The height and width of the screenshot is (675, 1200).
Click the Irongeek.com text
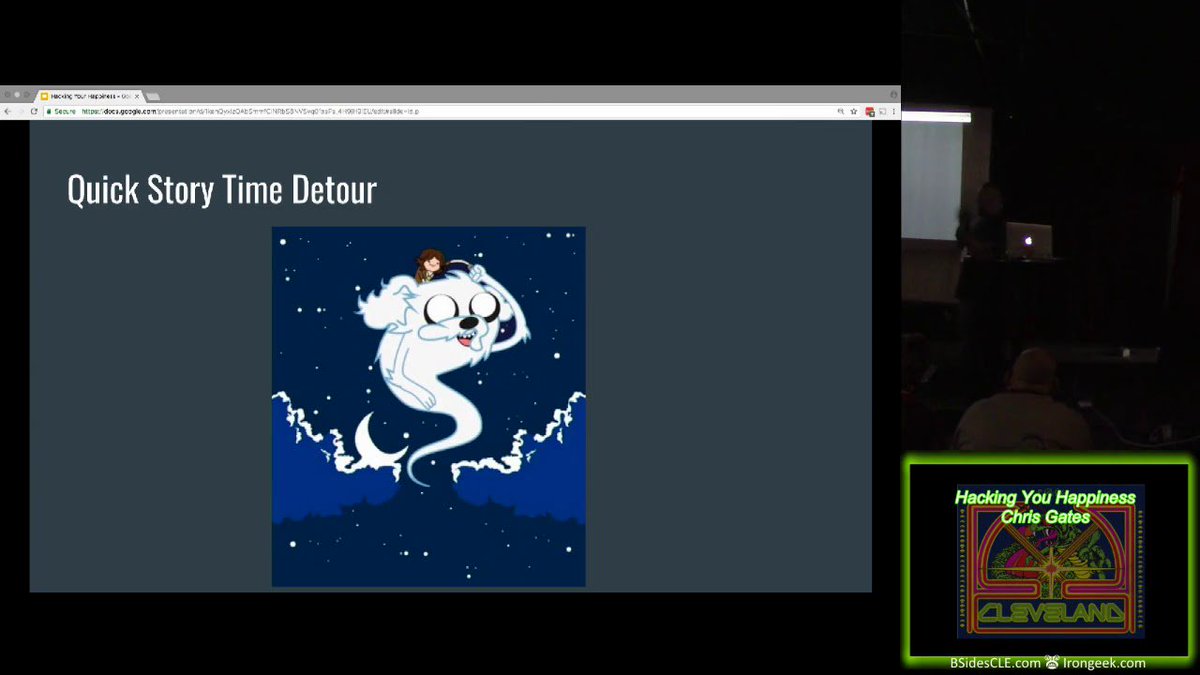coord(1105,663)
